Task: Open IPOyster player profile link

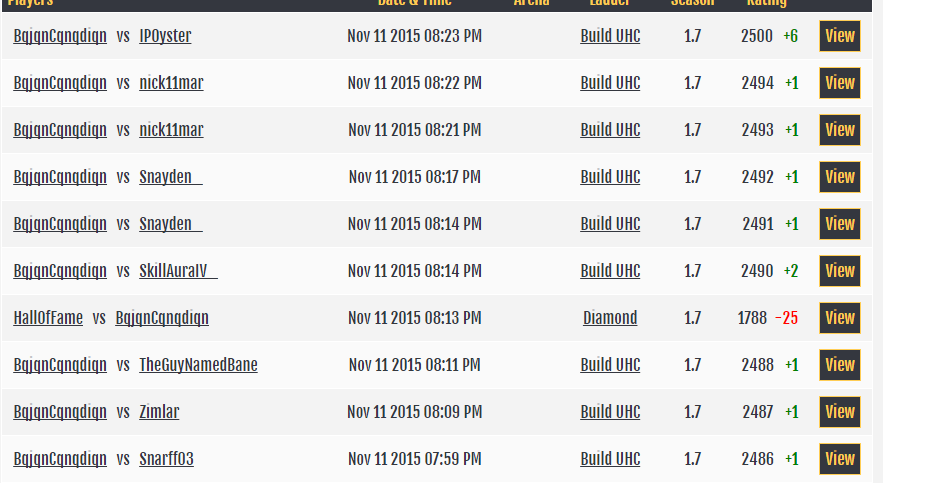Action: [x=165, y=36]
